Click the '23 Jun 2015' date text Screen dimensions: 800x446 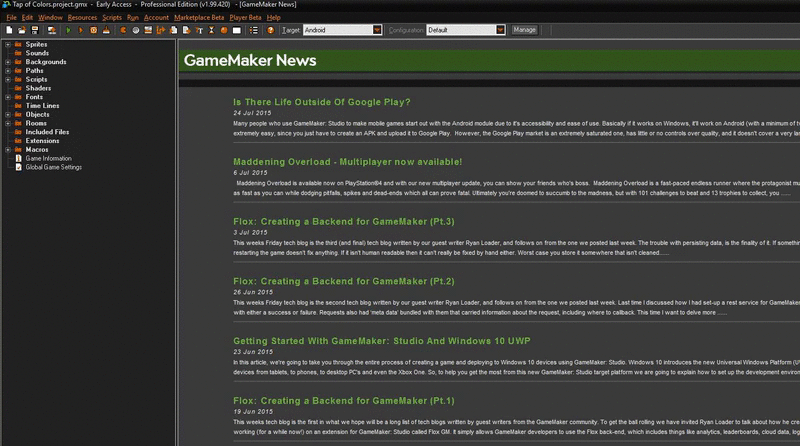point(253,352)
